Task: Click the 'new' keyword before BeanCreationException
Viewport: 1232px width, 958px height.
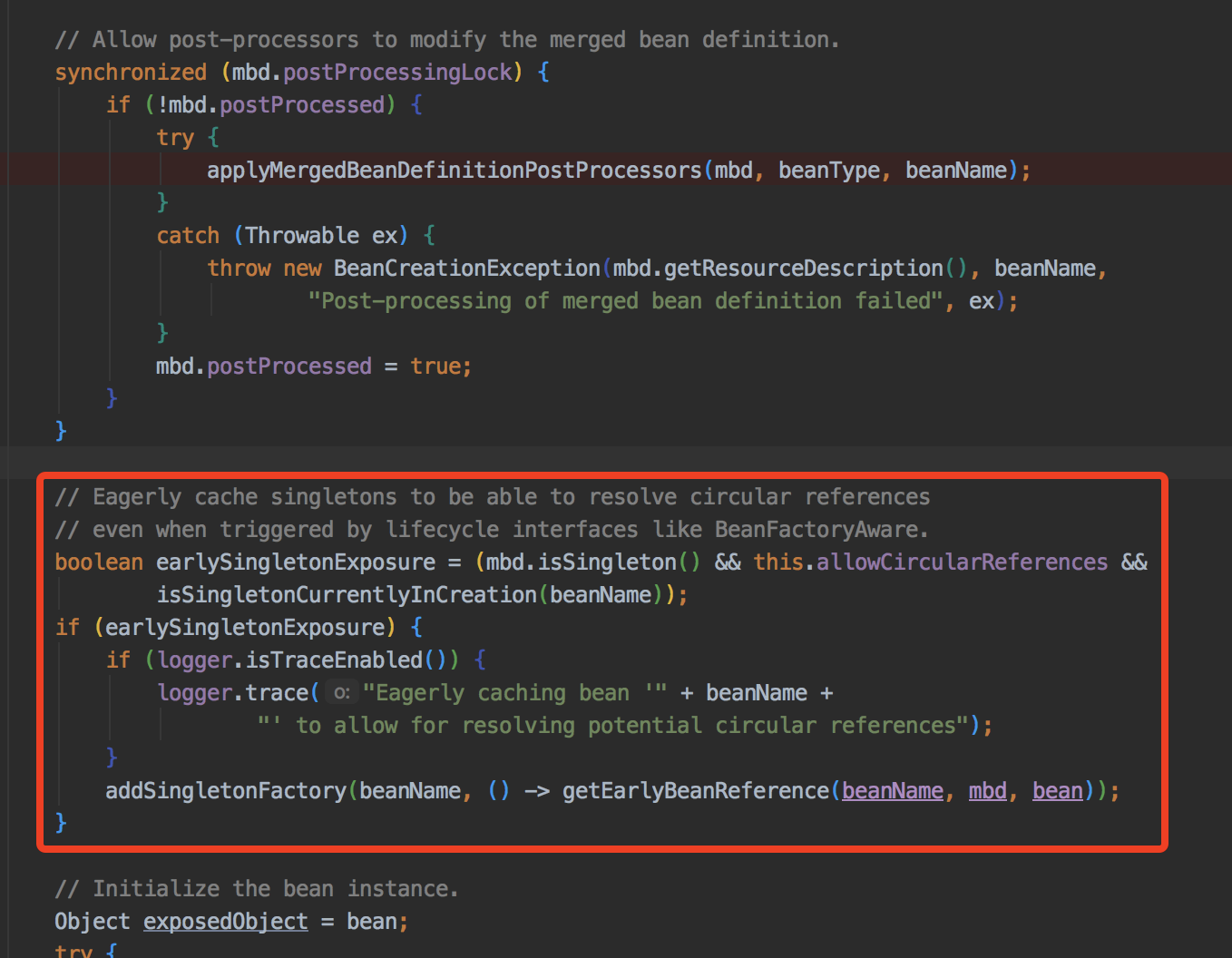Action: tap(302, 269)
